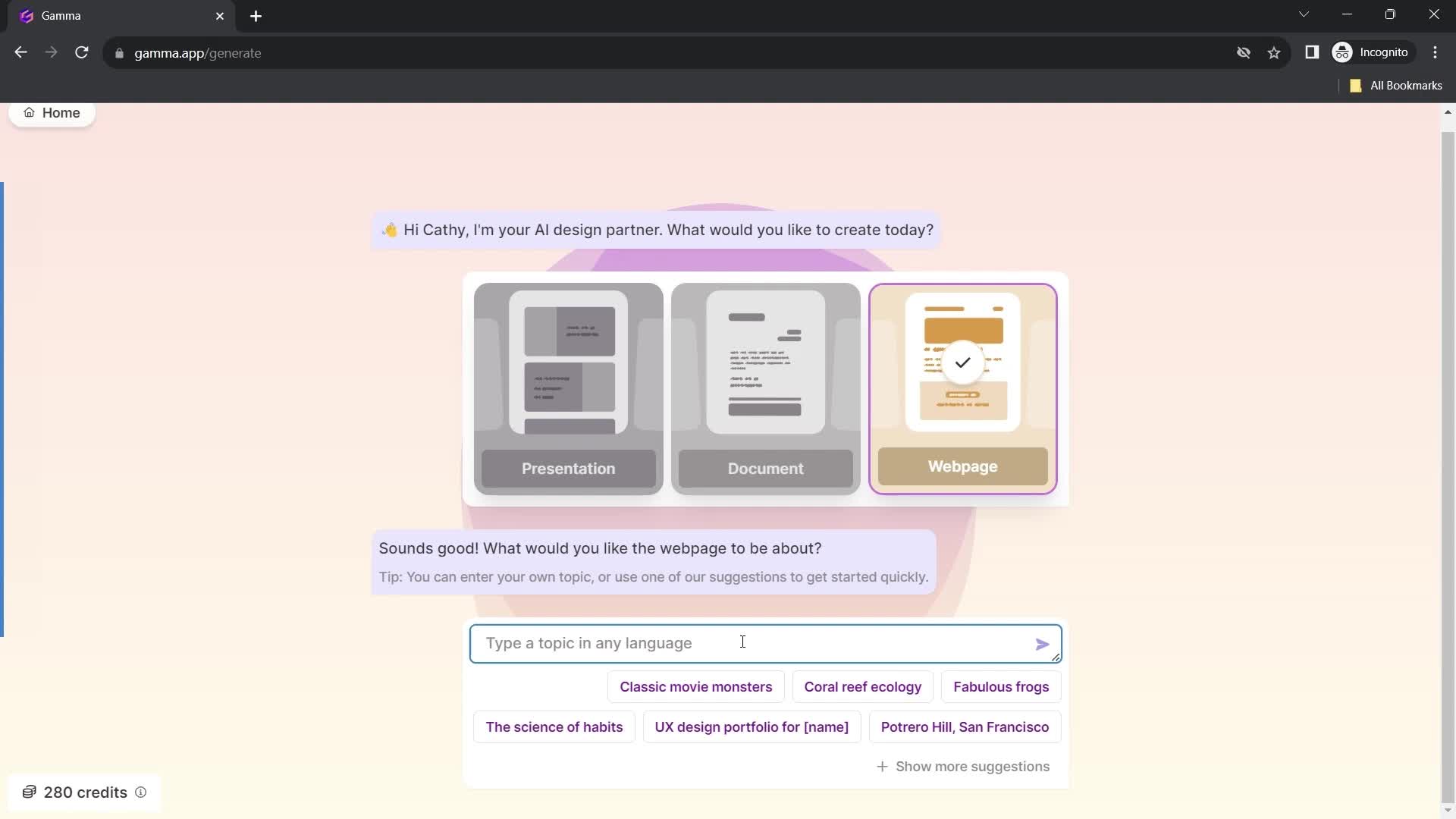This screenshot has height=819, width=1456.
Task: Click the credits info icon
Action: 140,792
